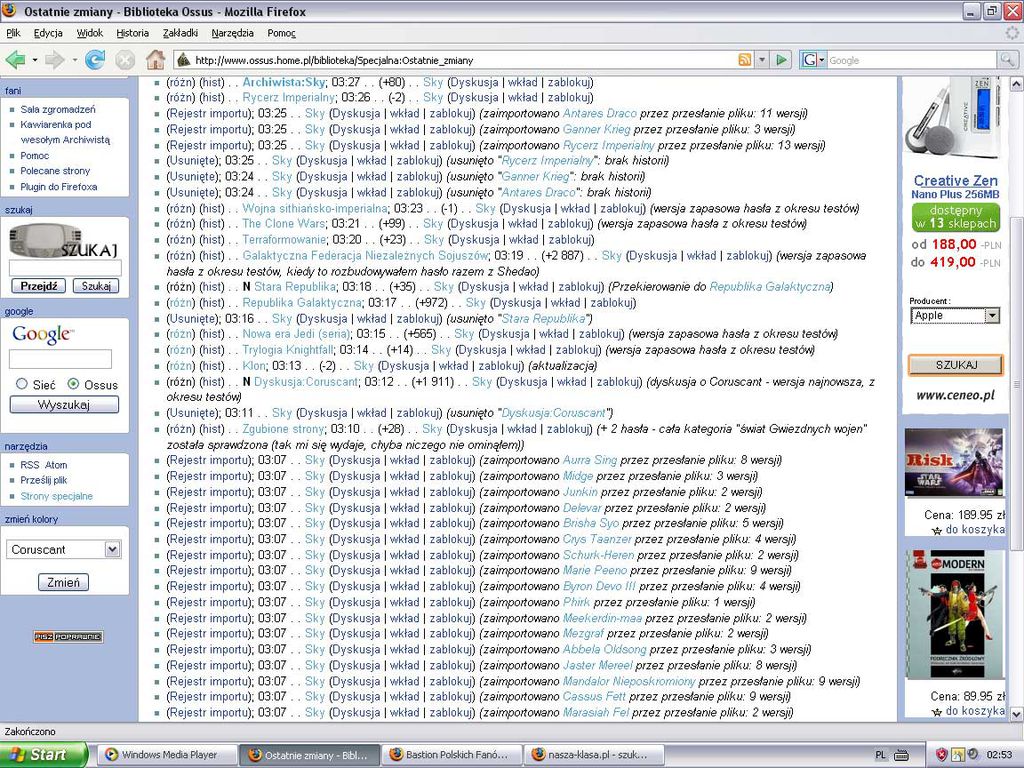Click the RSS feed icon in address bar

point(744,60)
